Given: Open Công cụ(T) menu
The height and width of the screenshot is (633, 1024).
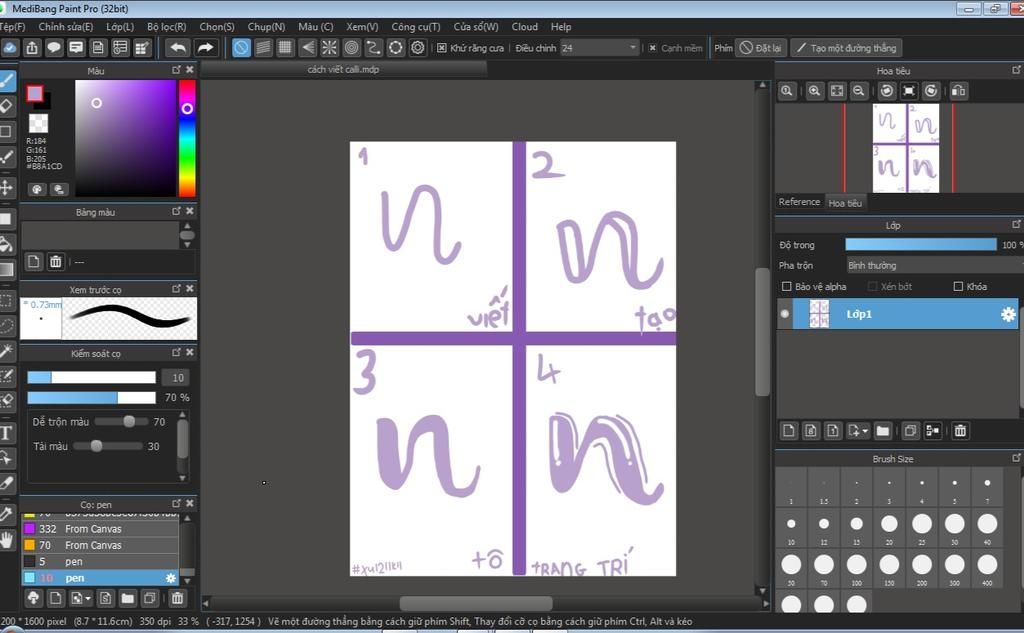Looking at the screenshot, I should (x=416, y=27).
